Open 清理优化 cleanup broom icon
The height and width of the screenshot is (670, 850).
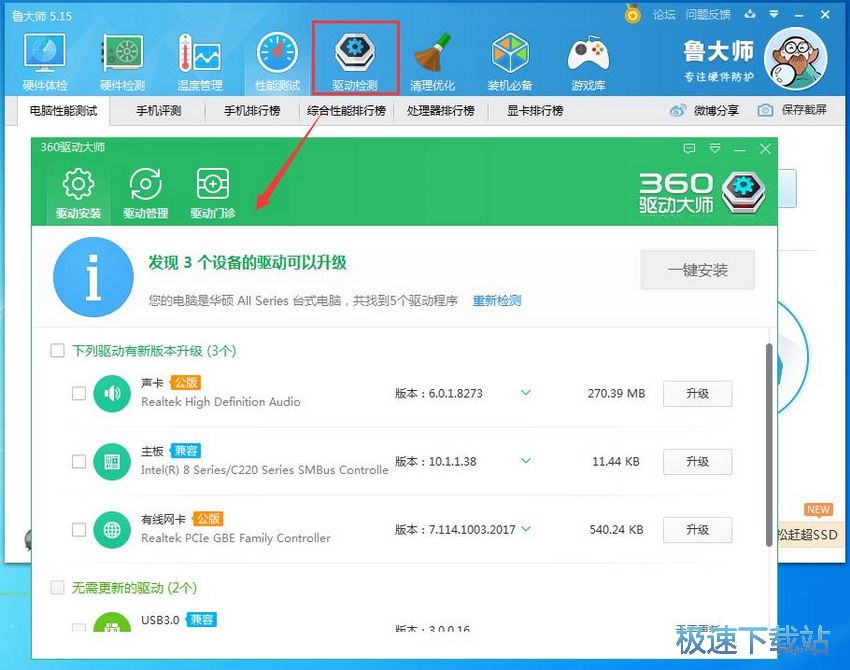[x=433, y=53]
